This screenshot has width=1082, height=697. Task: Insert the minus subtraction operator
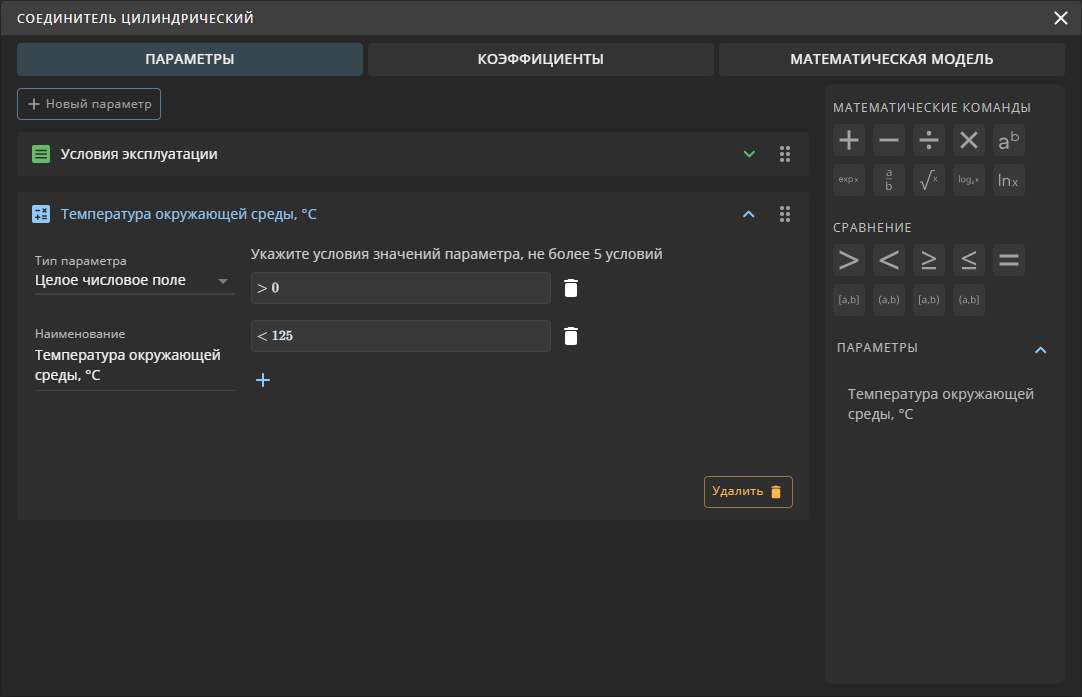[x=889, y=140]
